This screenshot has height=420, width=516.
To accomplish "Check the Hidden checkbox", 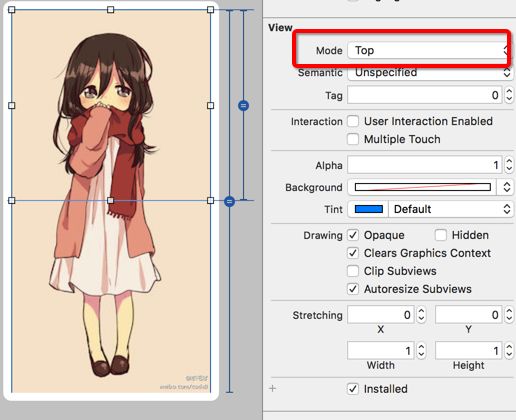I will tap(441, 235).
